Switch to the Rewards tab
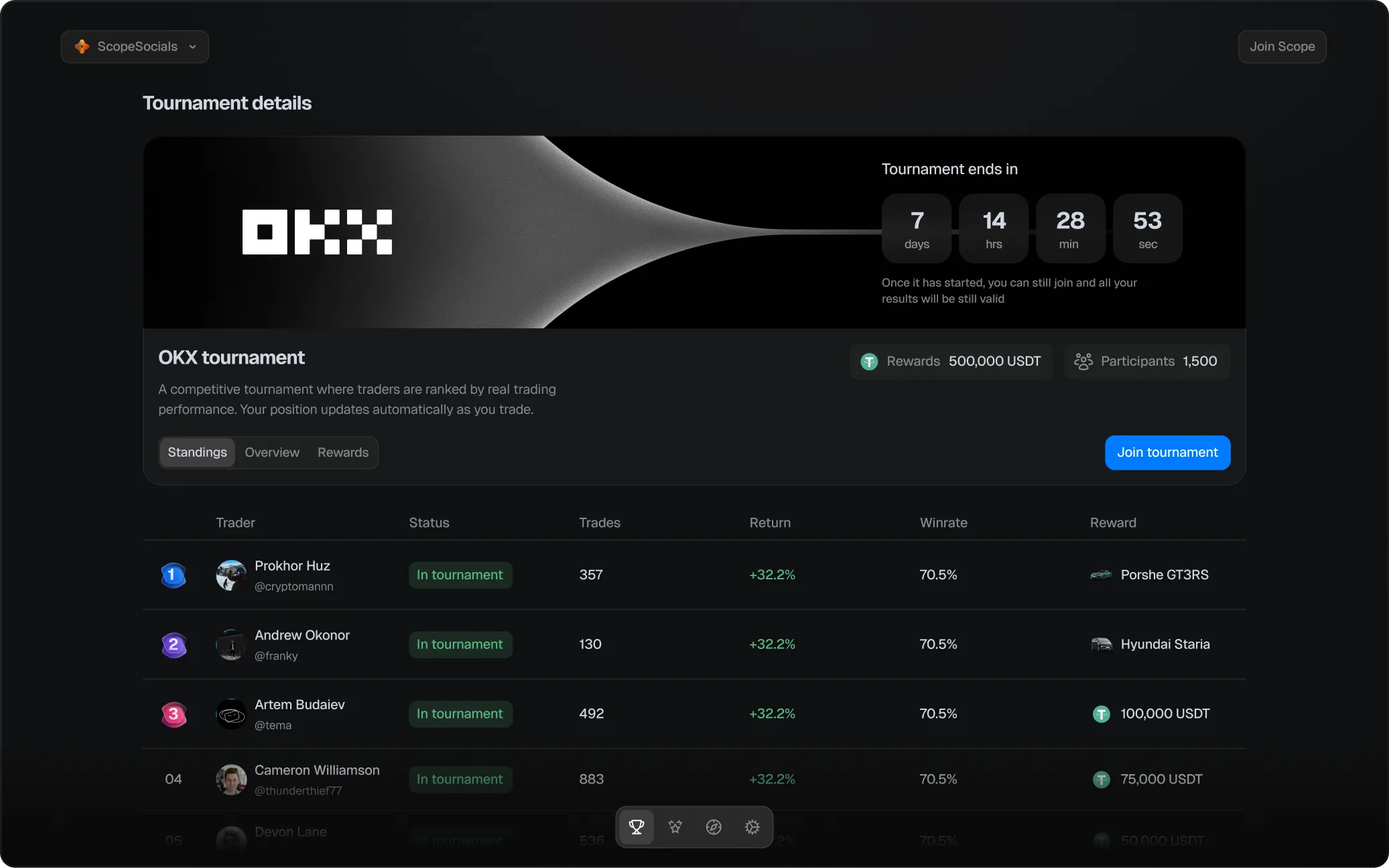 click(x=343, y=452)
